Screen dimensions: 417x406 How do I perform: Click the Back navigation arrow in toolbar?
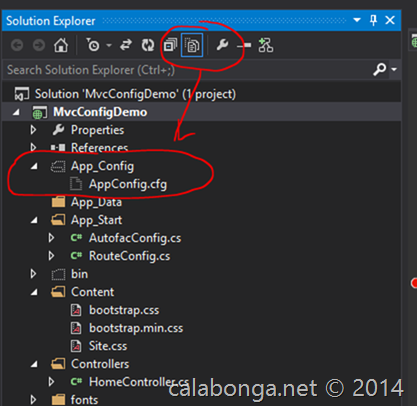pos(17,45)
